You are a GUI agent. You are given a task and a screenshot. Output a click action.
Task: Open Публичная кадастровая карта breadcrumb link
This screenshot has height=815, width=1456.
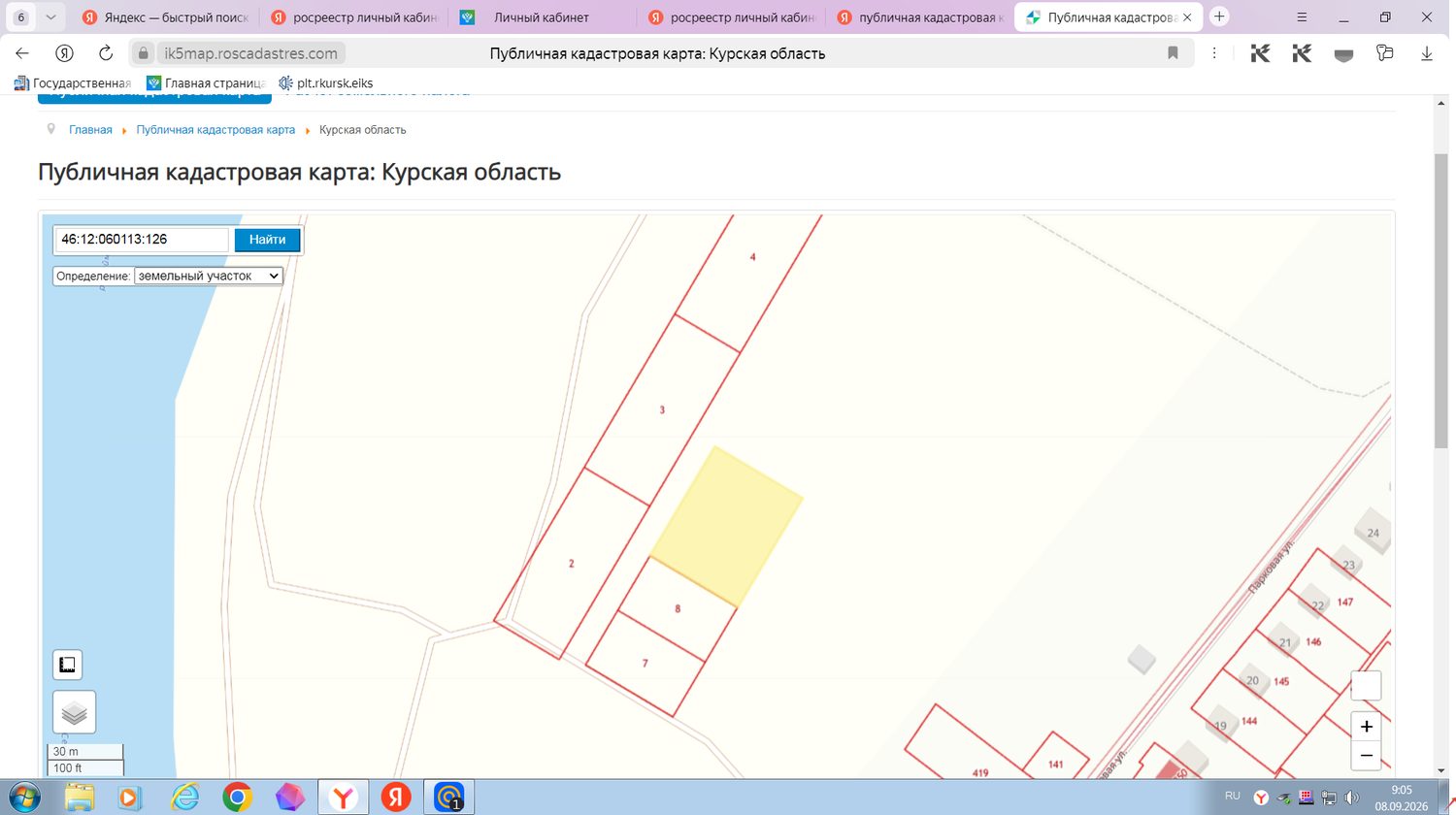(x=215, y=130)
